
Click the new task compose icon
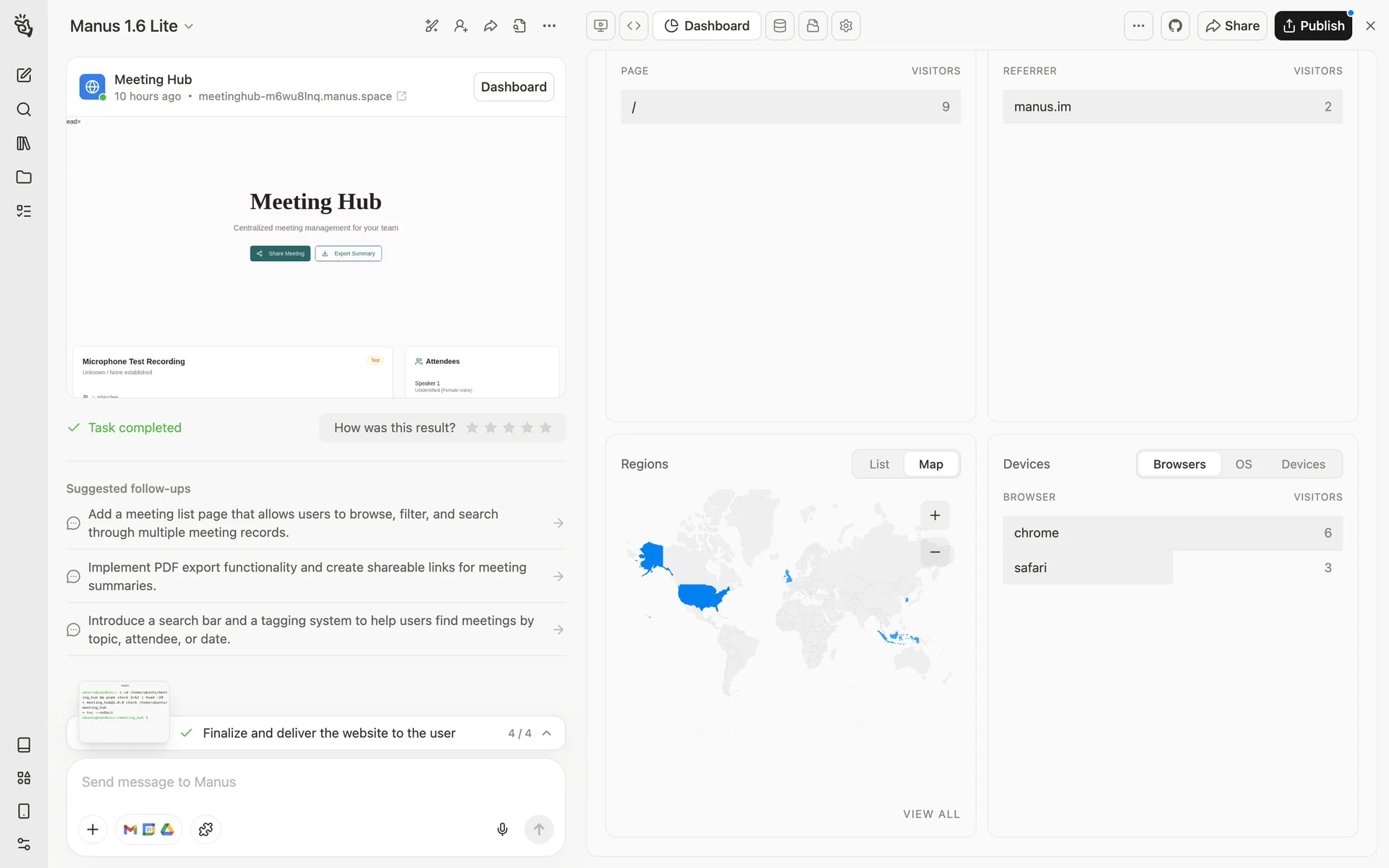tap(24, 75)
